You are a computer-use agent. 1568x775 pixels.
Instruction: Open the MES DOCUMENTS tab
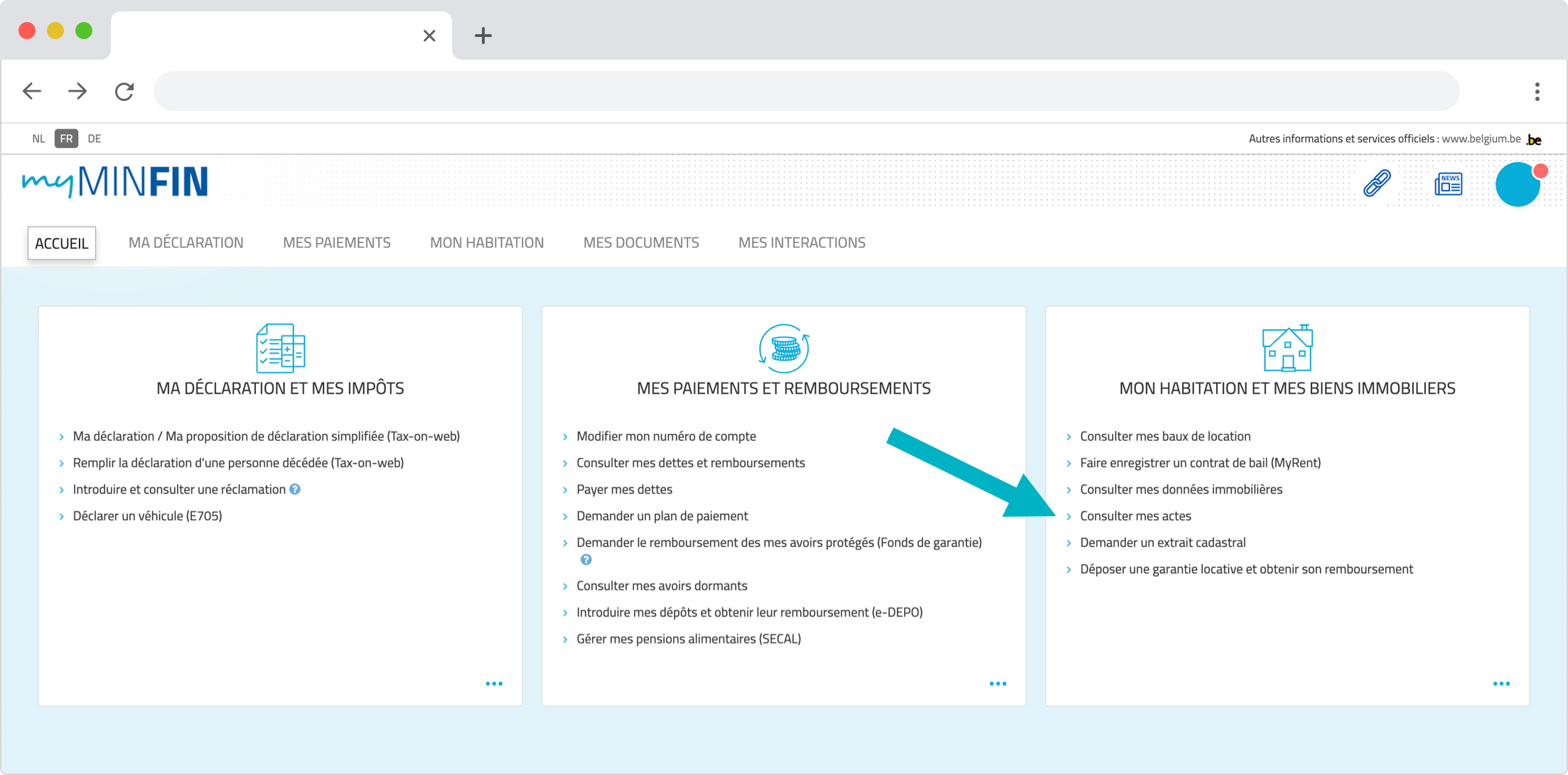coord(641,242)
